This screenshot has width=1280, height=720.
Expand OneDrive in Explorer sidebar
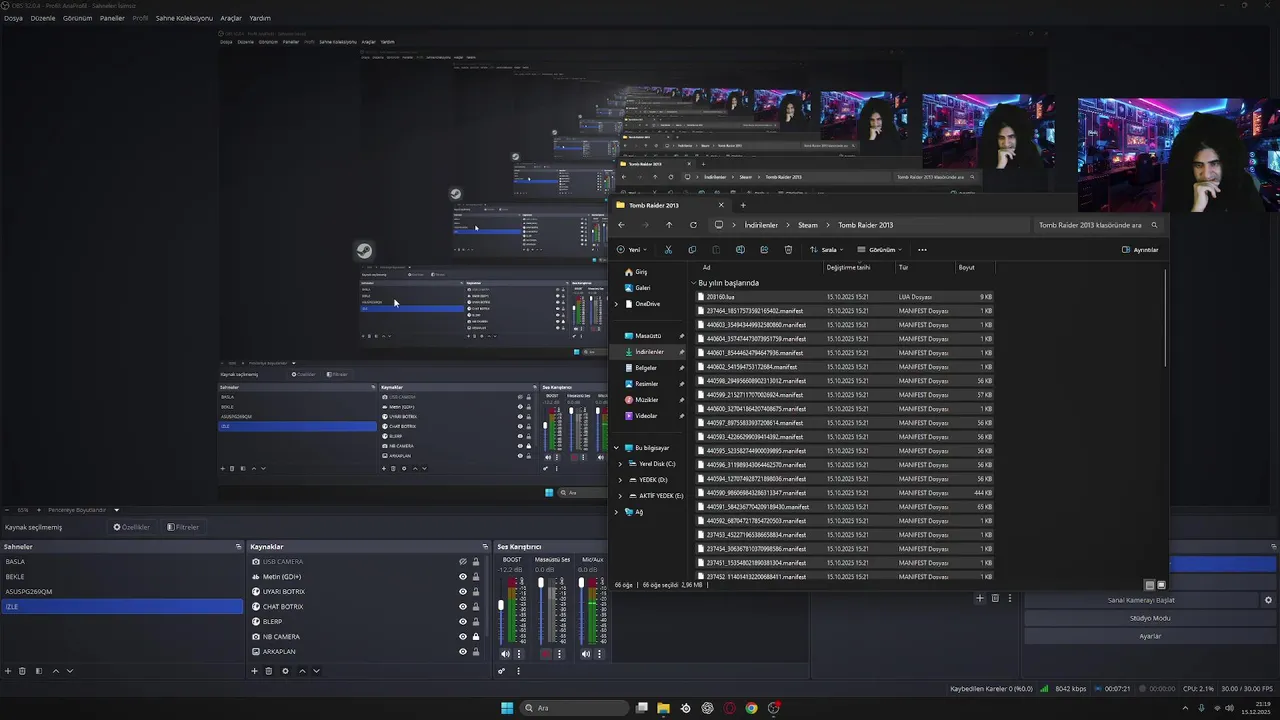click(616, 304)
